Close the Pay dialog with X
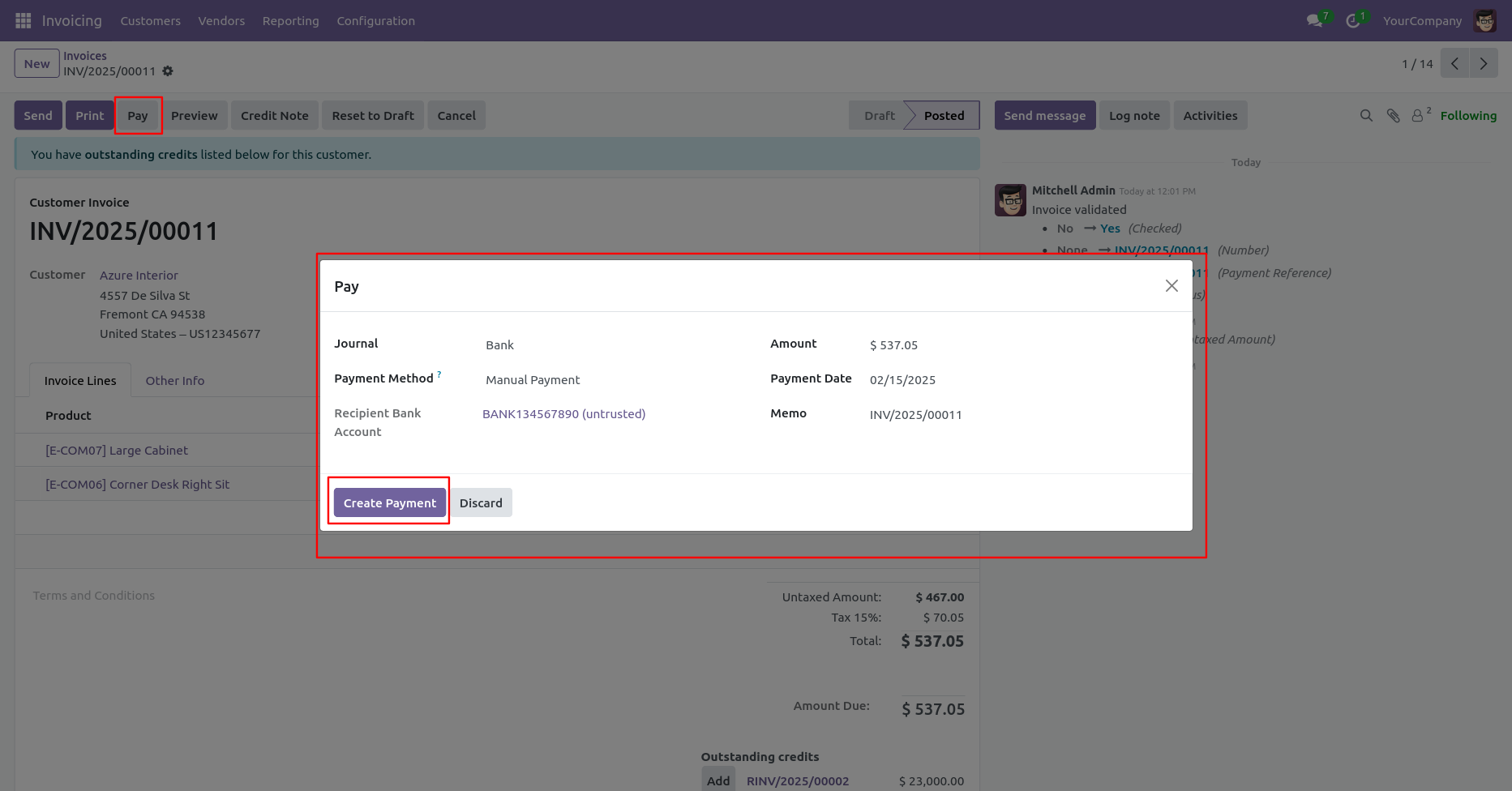 tap(1171, 285)
